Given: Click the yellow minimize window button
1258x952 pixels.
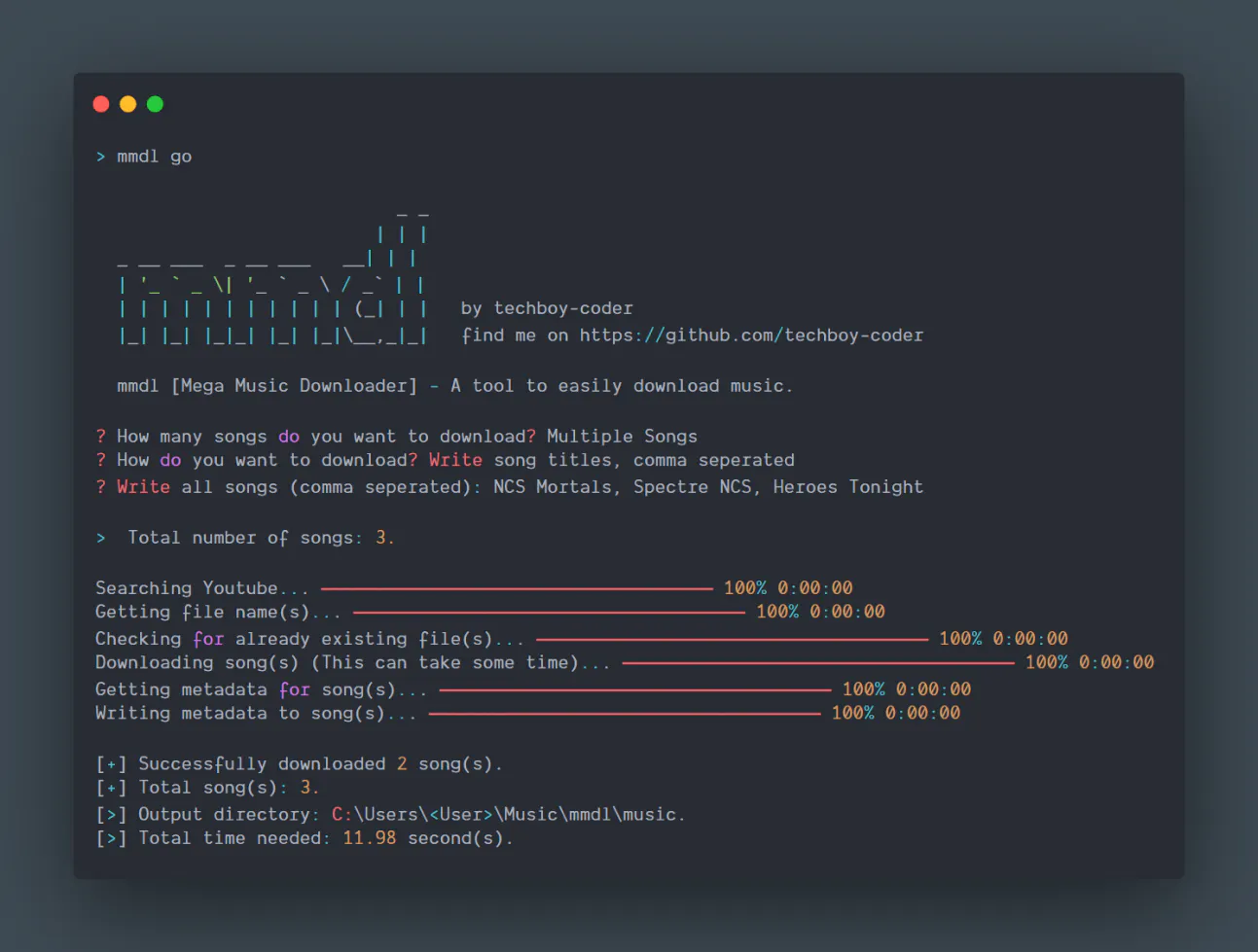Looking at the screenshot, I should point(127,104).
